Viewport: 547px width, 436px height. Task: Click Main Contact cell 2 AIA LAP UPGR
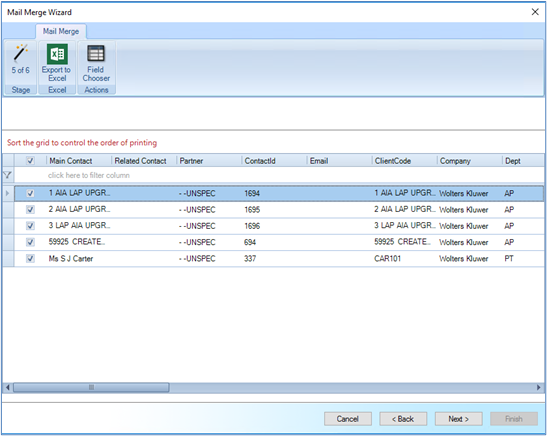coord(79,209)
